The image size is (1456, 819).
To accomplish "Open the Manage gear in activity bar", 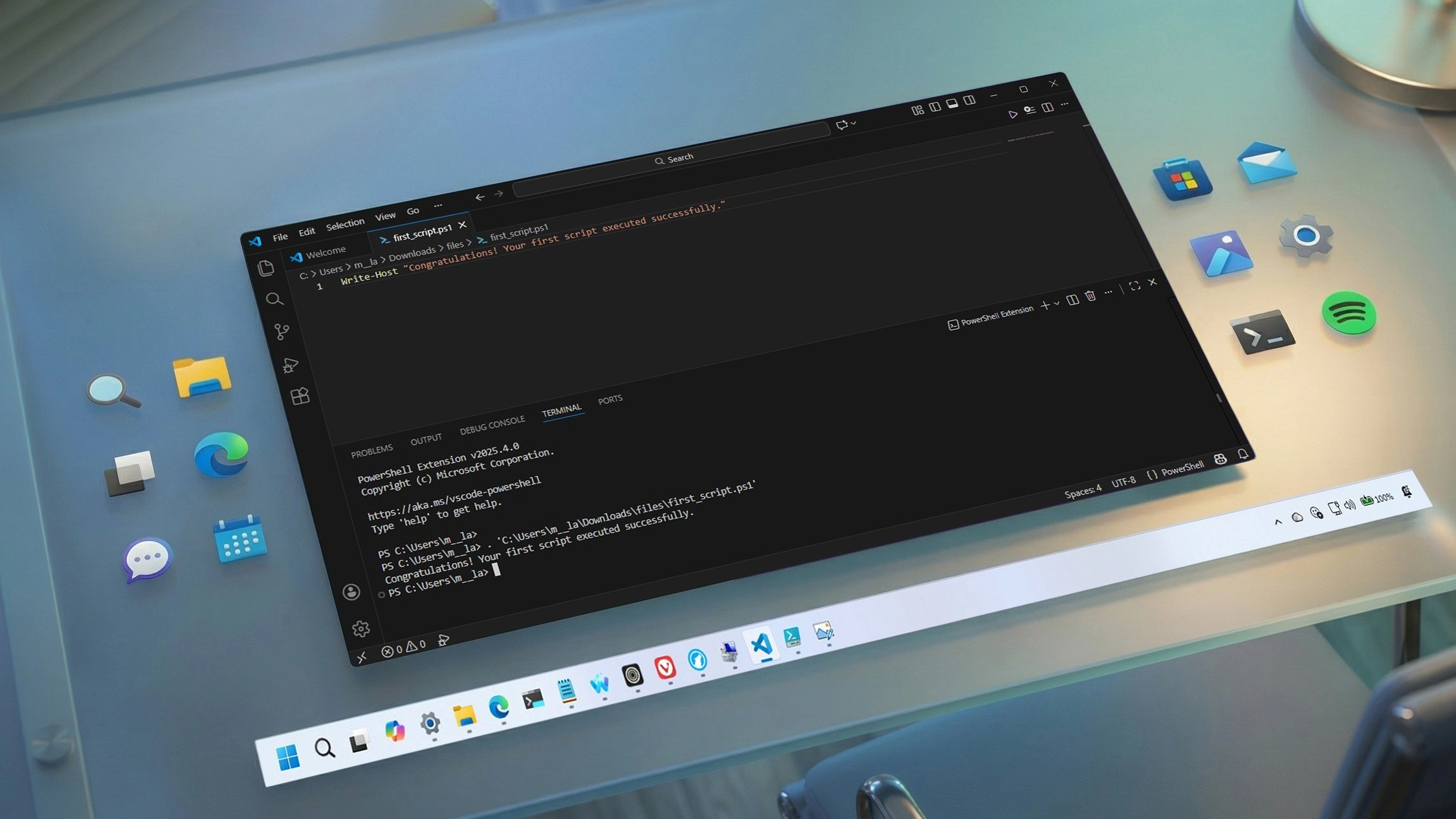I will tap(360, 628).
